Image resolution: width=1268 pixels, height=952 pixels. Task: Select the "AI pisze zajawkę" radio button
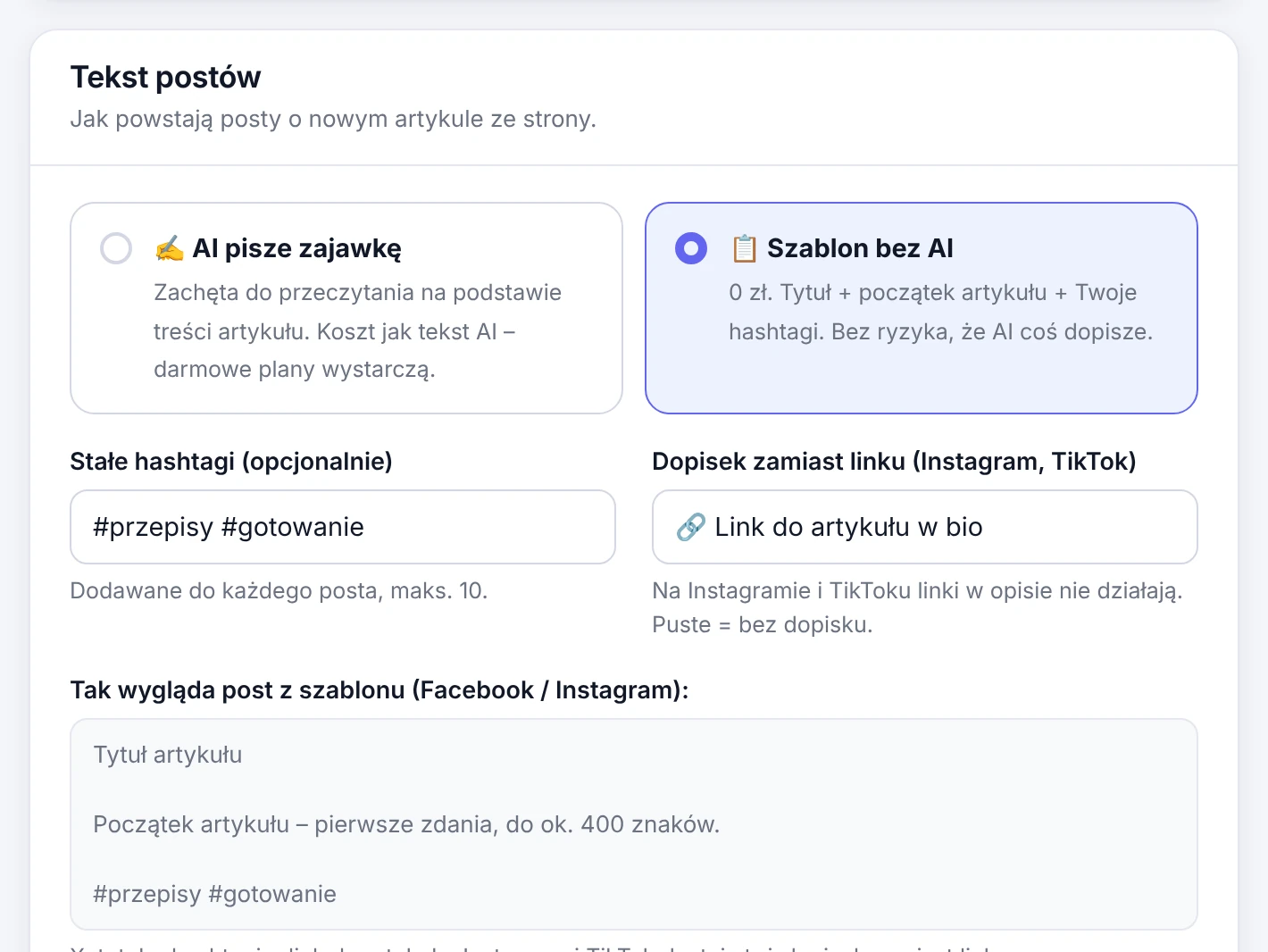[x=116, y=248]
